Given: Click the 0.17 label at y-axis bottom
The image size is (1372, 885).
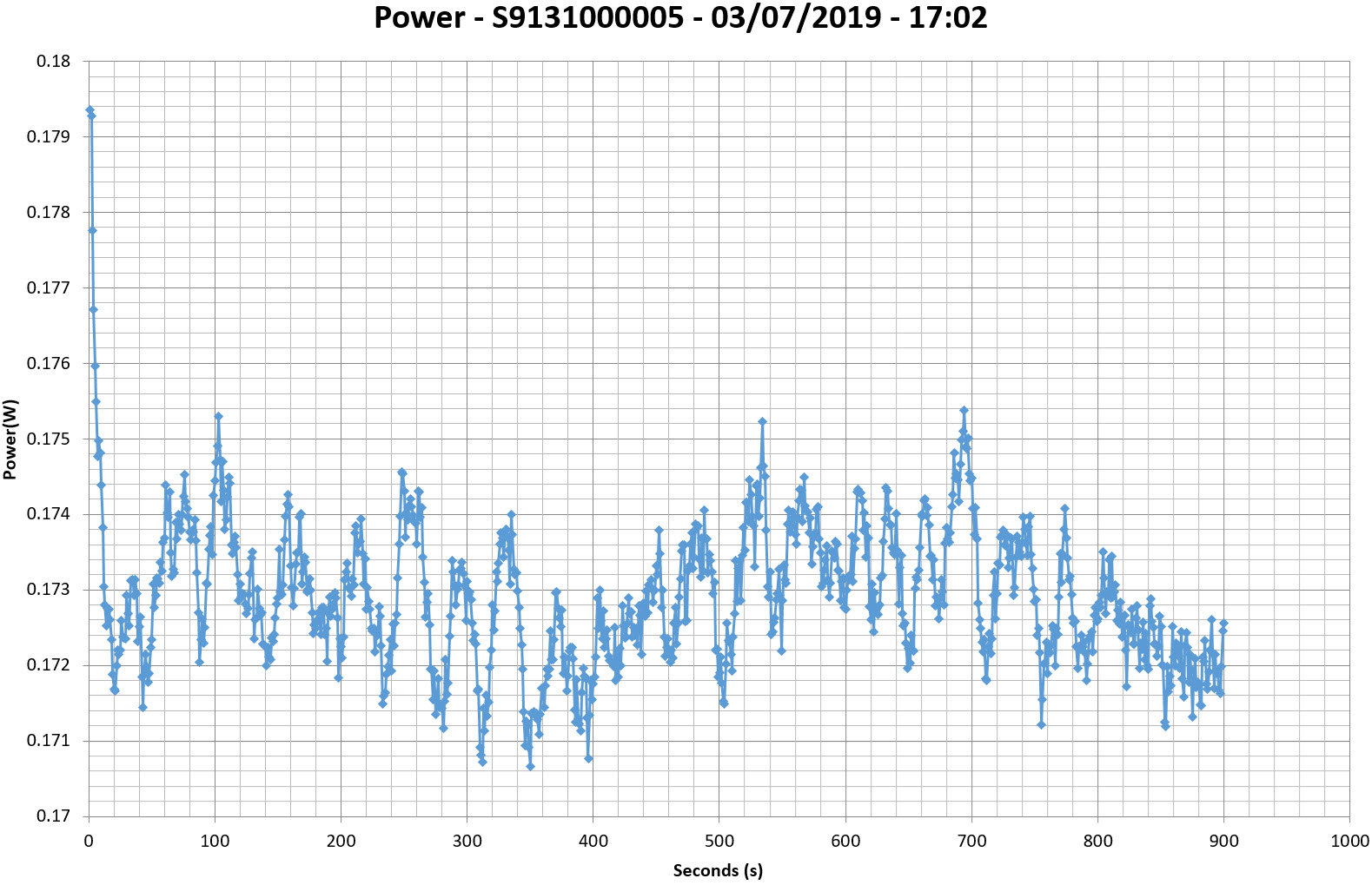Looking at the screenshot, I should coord(53,816).
